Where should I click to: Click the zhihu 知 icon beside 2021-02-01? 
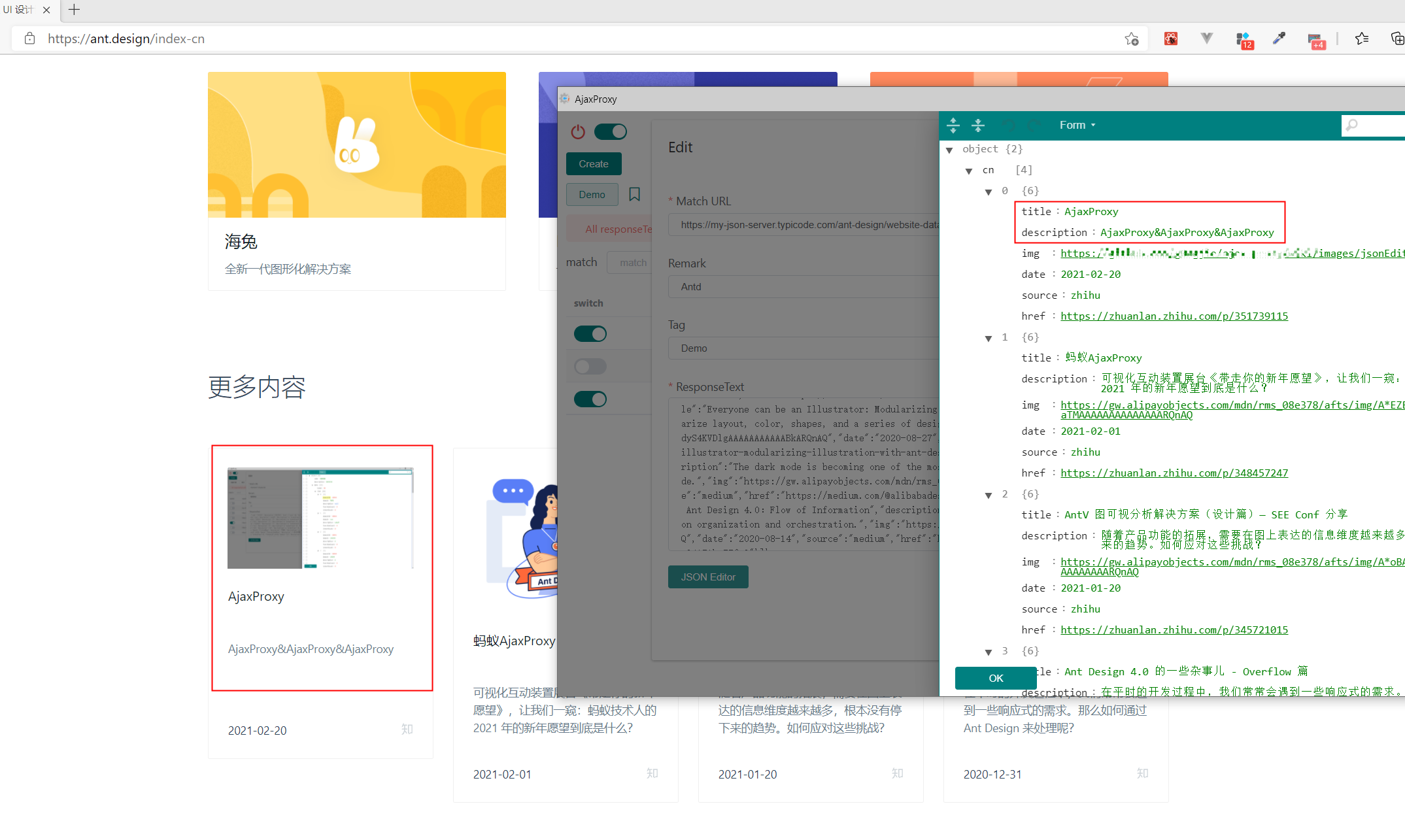(x=652, y=773)
